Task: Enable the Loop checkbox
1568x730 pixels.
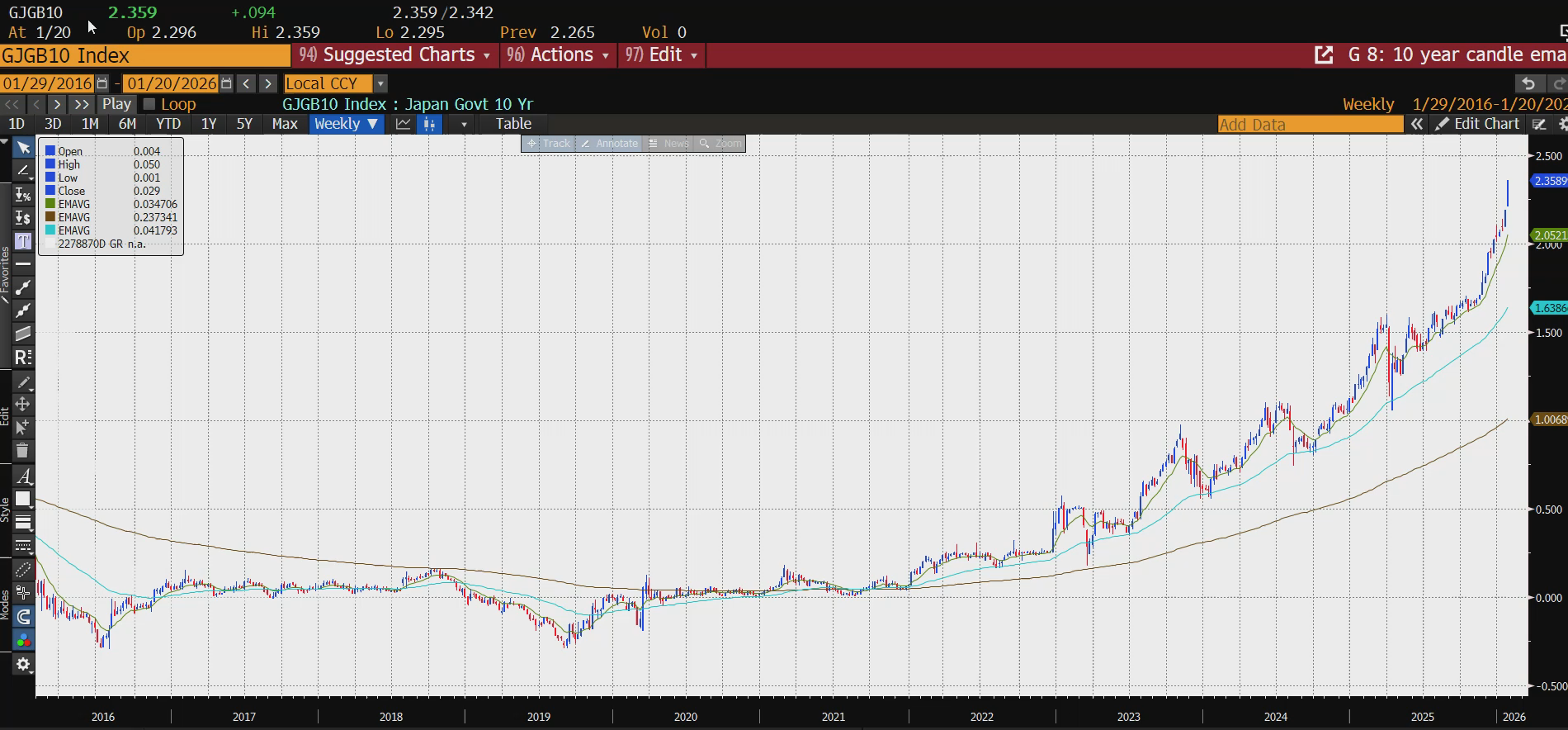Action: 149,104
